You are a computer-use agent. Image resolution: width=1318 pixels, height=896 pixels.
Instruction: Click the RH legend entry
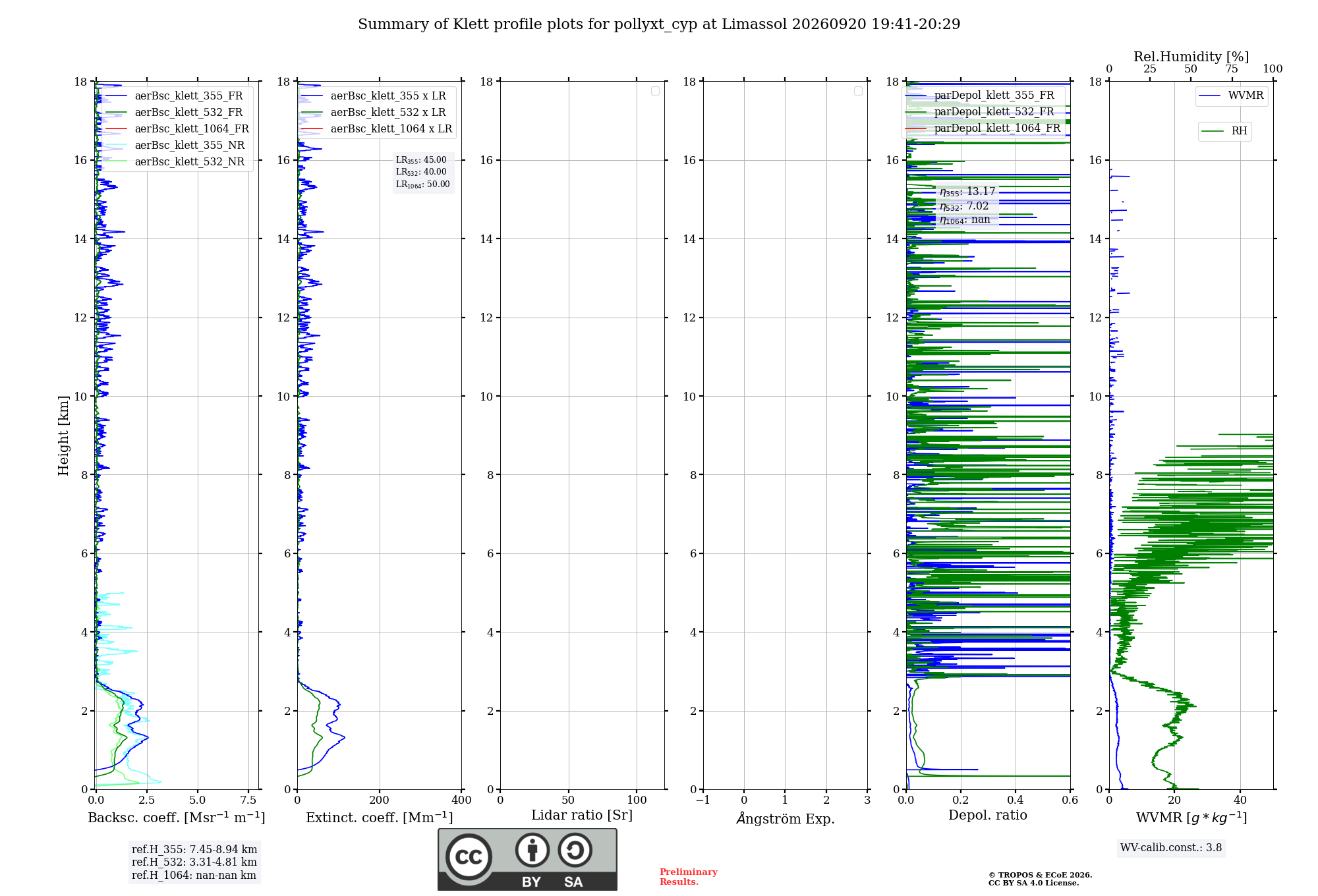pos(1224,131)
